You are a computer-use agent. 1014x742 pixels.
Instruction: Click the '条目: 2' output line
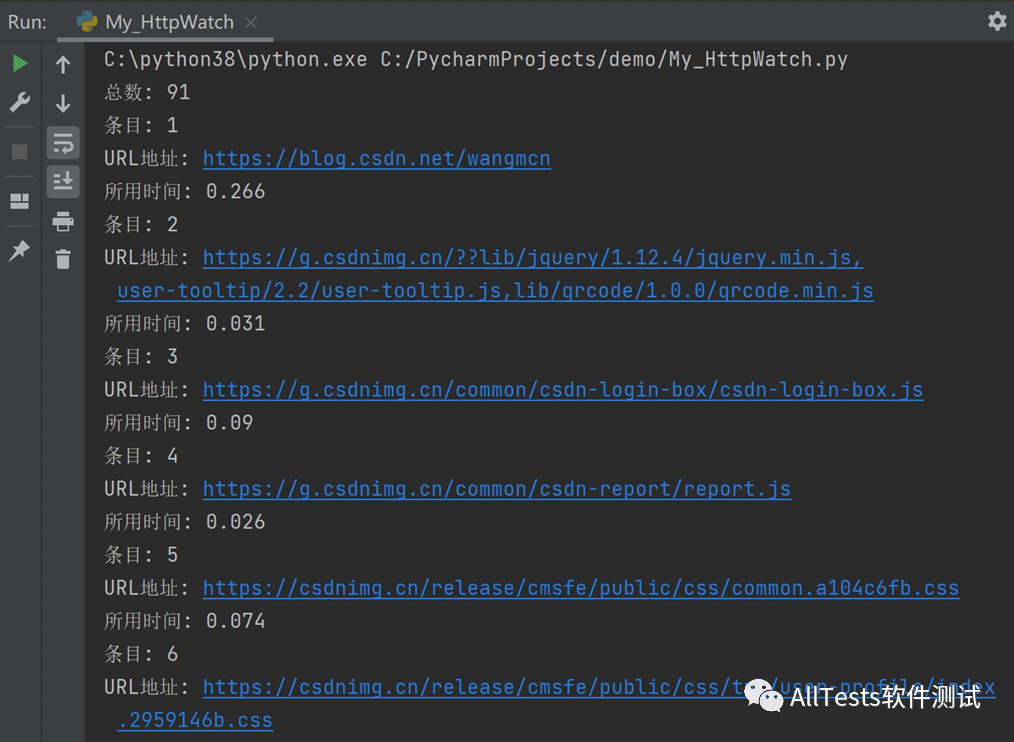[141, 224]
